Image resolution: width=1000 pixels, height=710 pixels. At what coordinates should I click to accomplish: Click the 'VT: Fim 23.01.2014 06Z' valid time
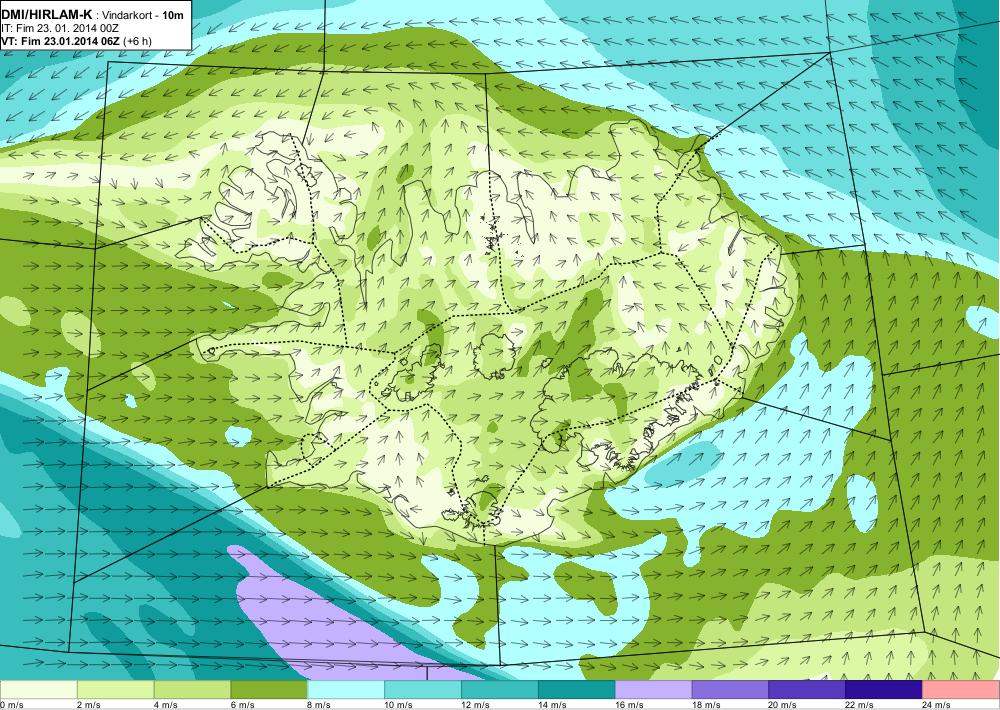pos(62,41)
